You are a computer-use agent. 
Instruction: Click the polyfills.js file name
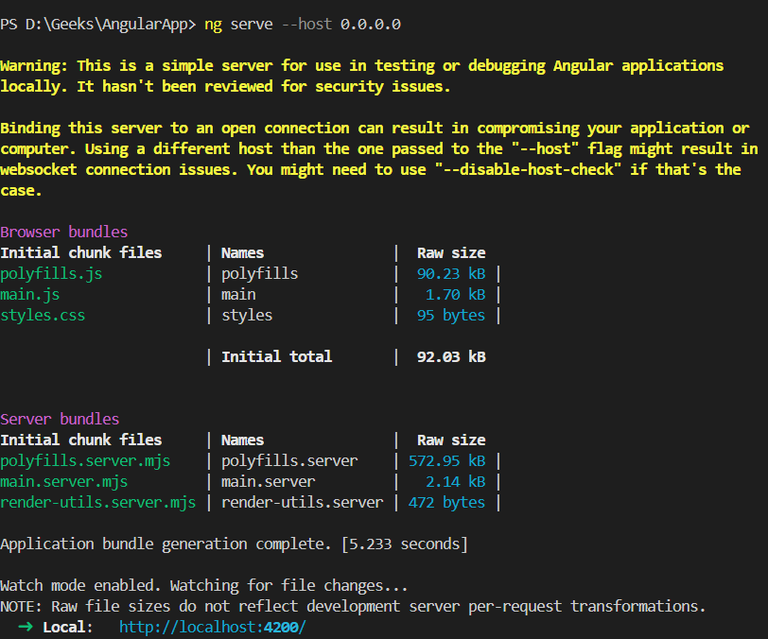pyautogui.click(x=51, y=273)
